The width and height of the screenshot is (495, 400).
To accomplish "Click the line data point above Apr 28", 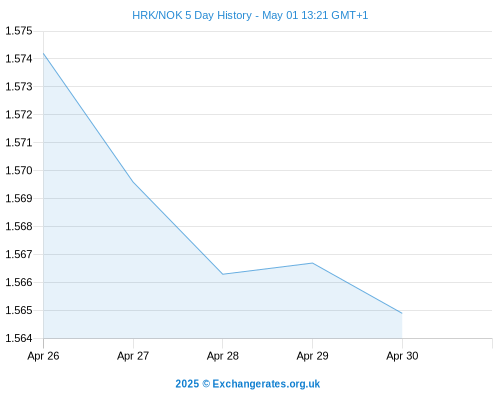I will point(223,274).
